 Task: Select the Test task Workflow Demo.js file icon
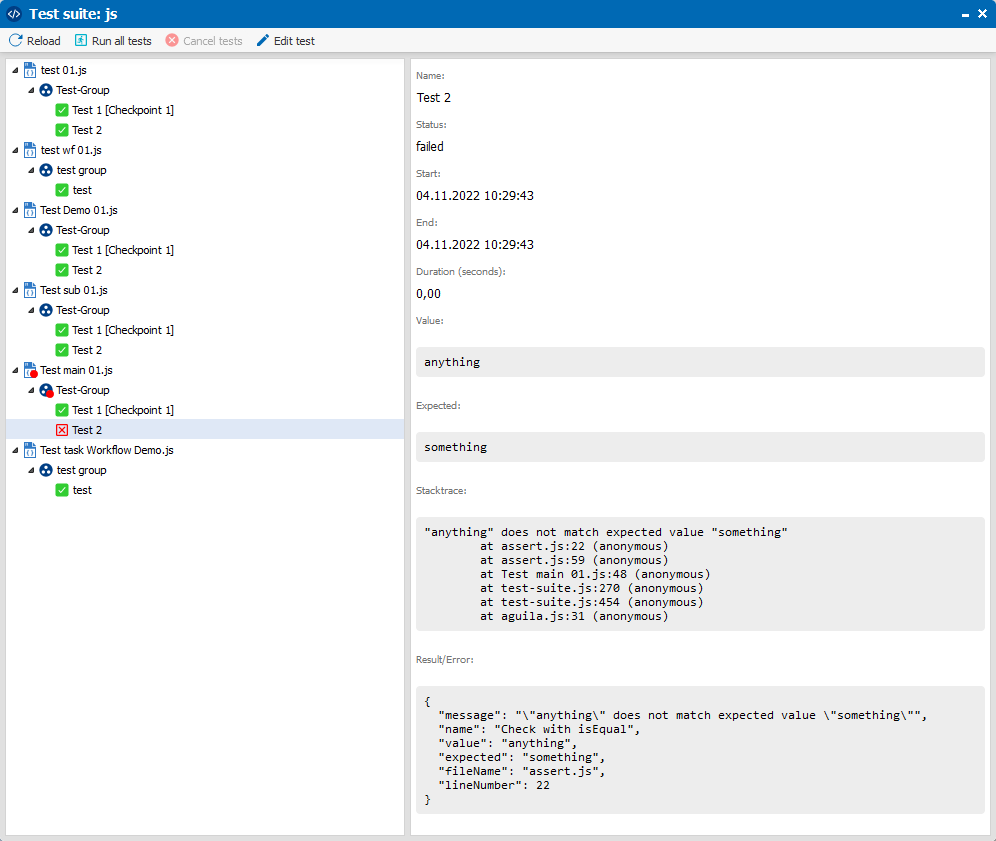click(30, 450)
